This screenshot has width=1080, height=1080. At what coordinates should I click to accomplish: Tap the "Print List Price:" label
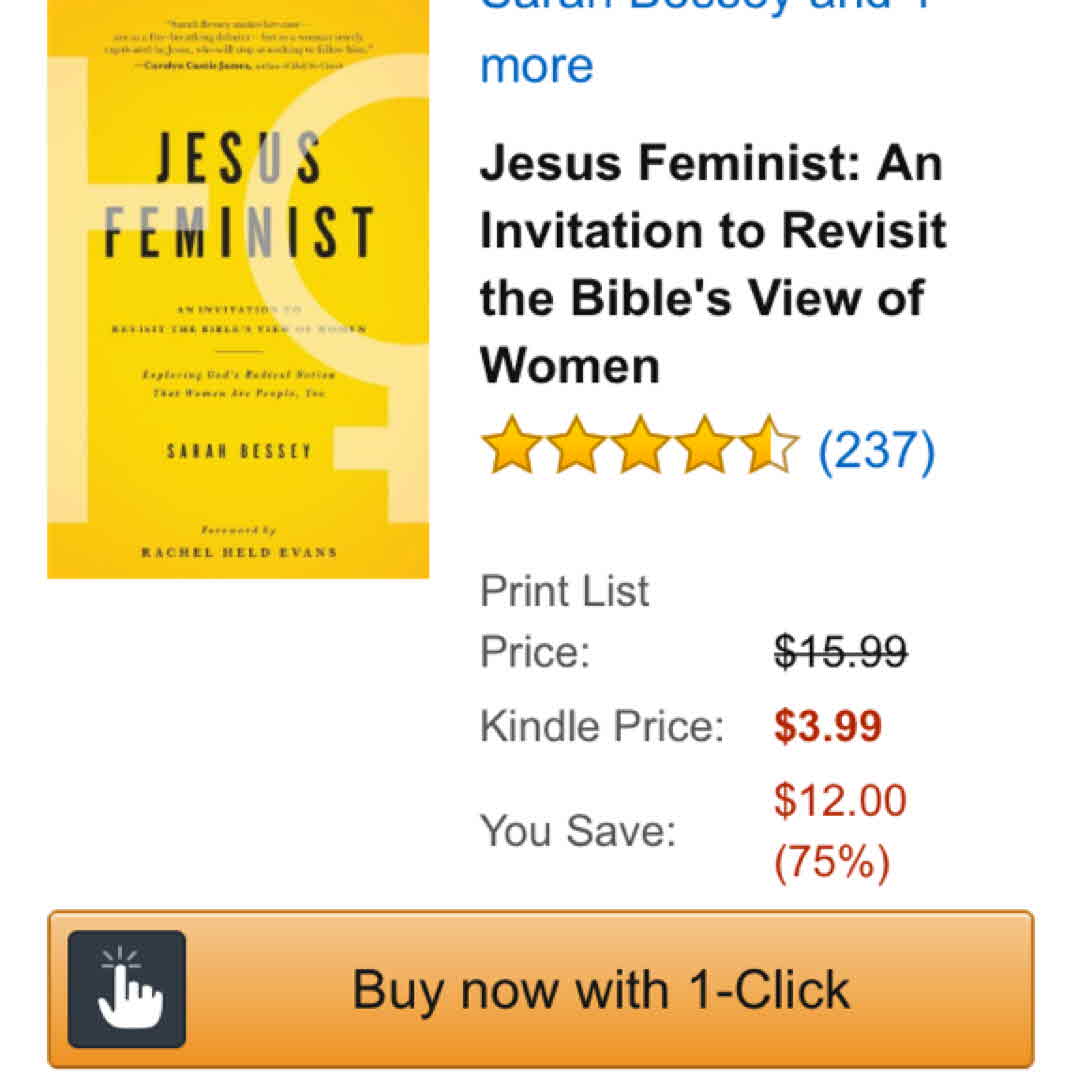(x=565, y=621)
